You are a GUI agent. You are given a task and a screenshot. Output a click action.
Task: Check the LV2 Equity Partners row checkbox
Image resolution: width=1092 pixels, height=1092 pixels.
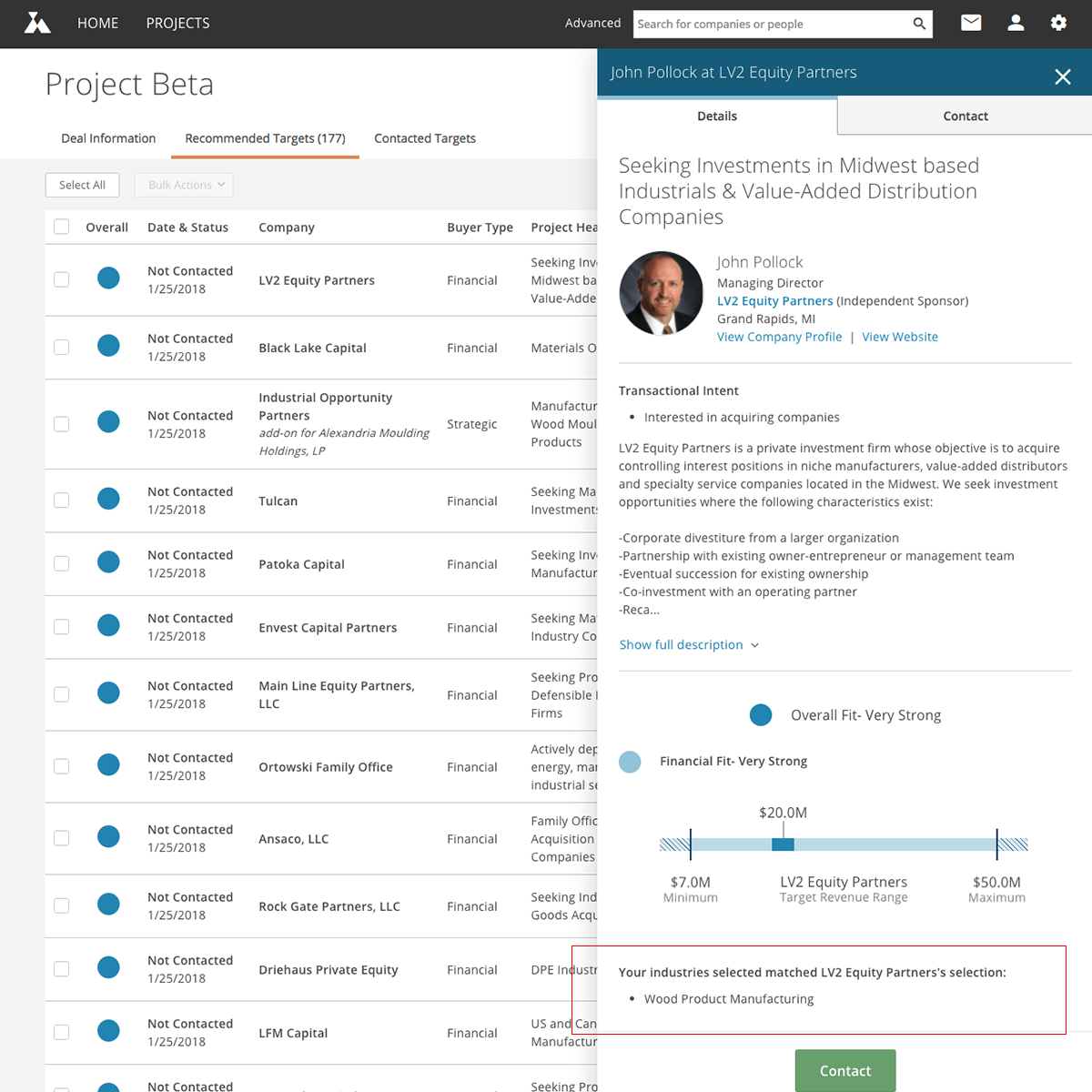click(x=62, y=279)
